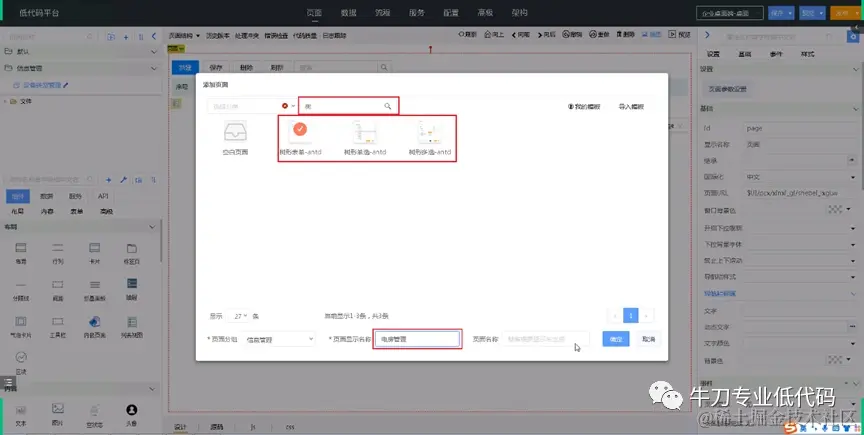Click the 导入模板 import template link
Image resolution: width=864 pixels, height=435 pixels.
click(x=631, y=106)
